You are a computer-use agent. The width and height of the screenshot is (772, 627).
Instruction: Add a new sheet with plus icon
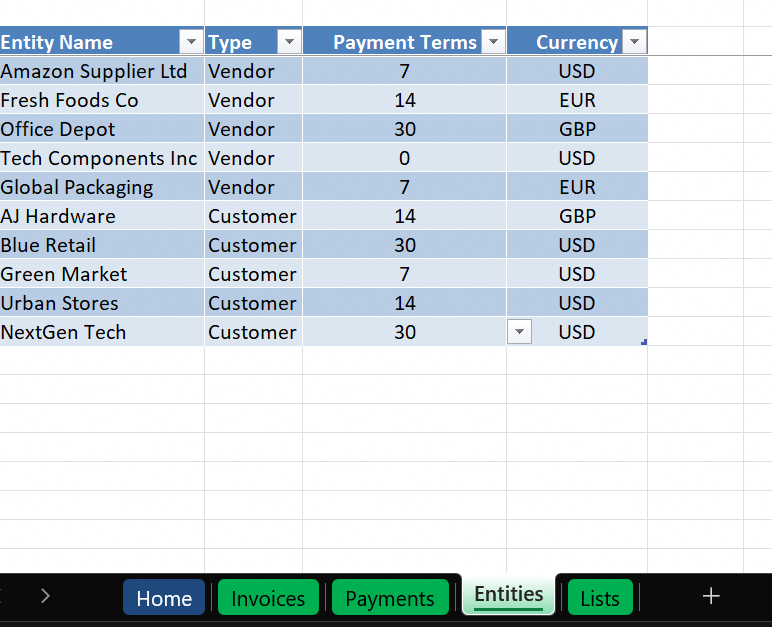(711, 597)
